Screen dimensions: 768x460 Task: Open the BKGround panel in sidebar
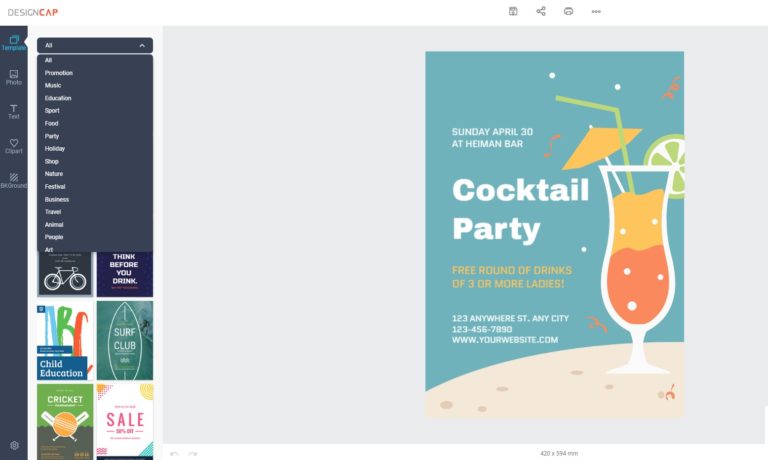point(14,180)
